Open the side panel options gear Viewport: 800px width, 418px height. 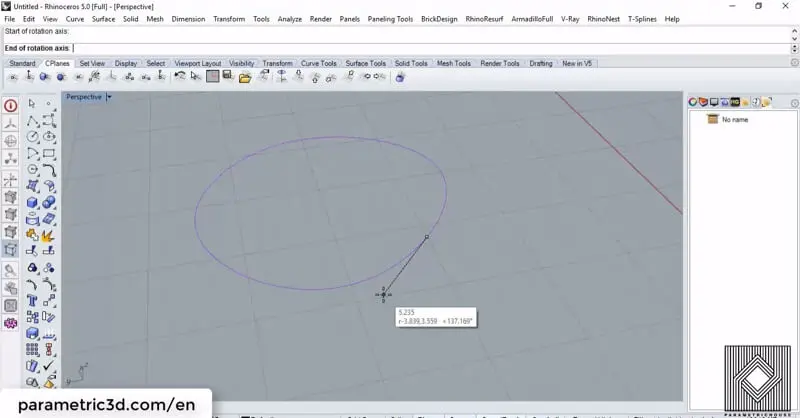794,103
